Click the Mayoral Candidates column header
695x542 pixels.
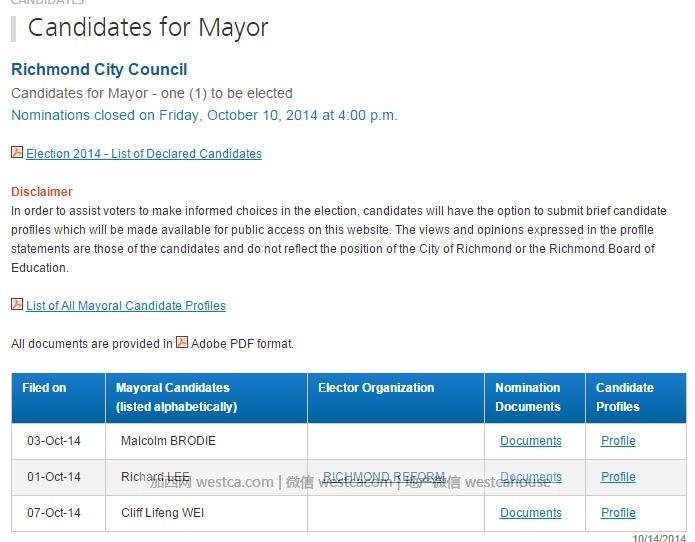(x=206, y=398)
